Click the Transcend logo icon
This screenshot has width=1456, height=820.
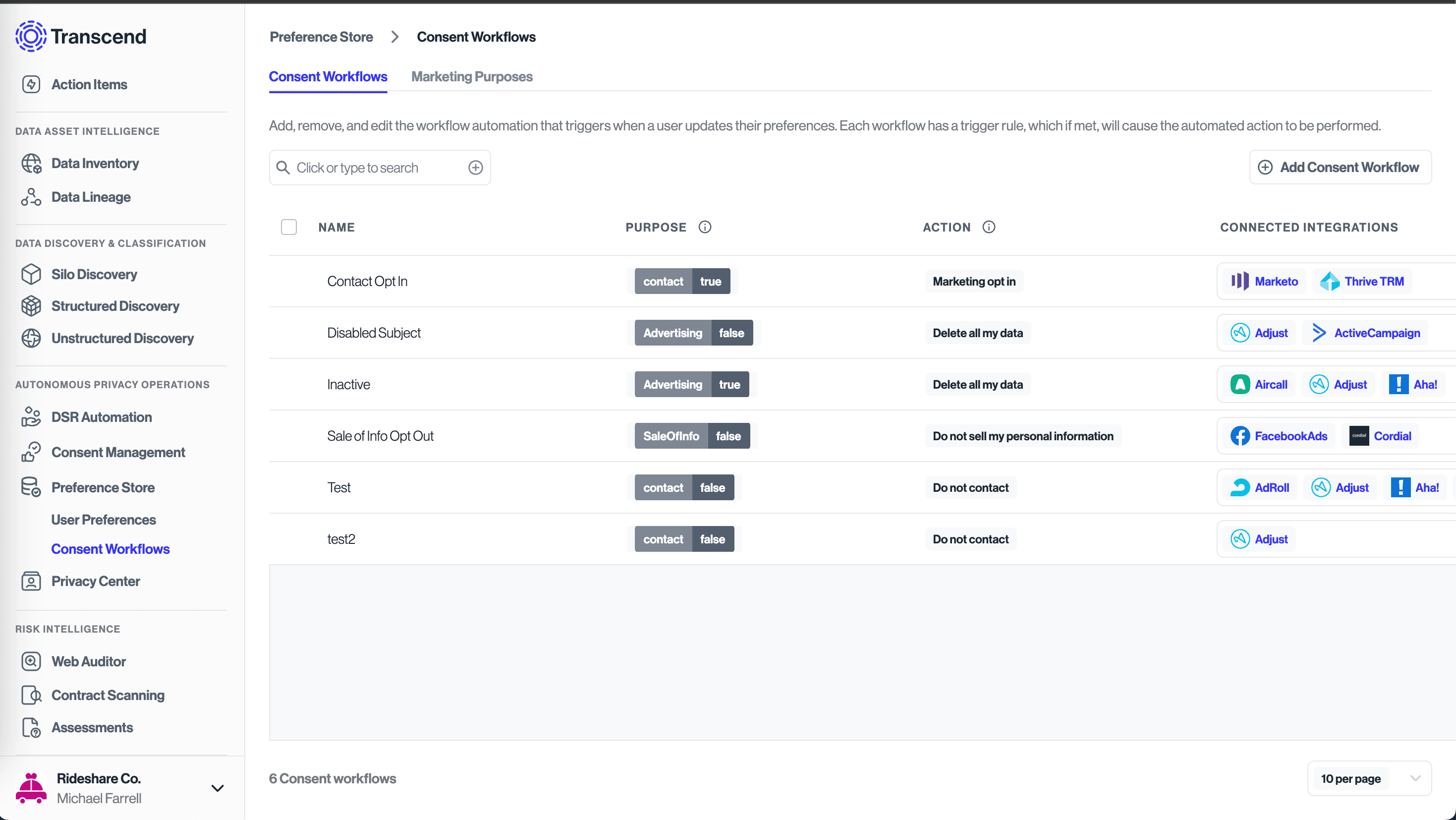[x=31, y=37]
